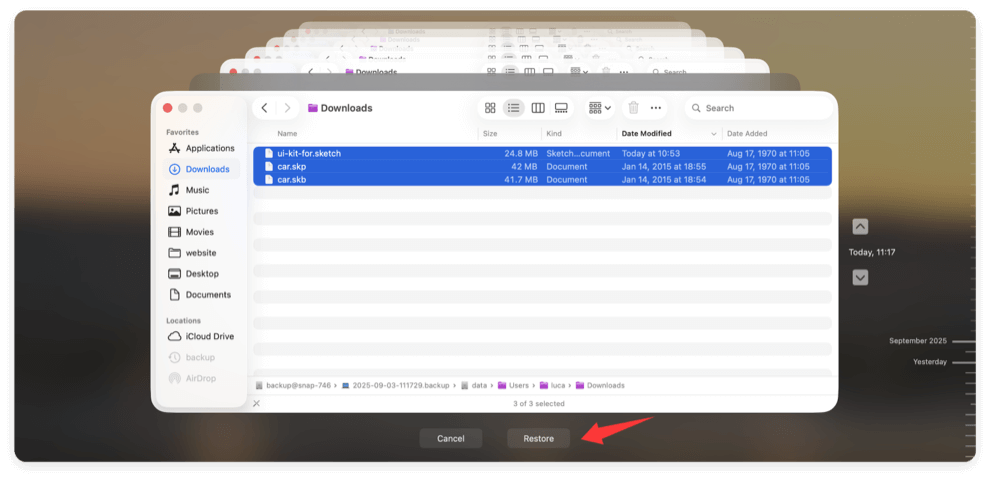Click Users folder in the path bar
Image resolution: width=990 pixels, height=479 pixels.
tap(513, 385)
